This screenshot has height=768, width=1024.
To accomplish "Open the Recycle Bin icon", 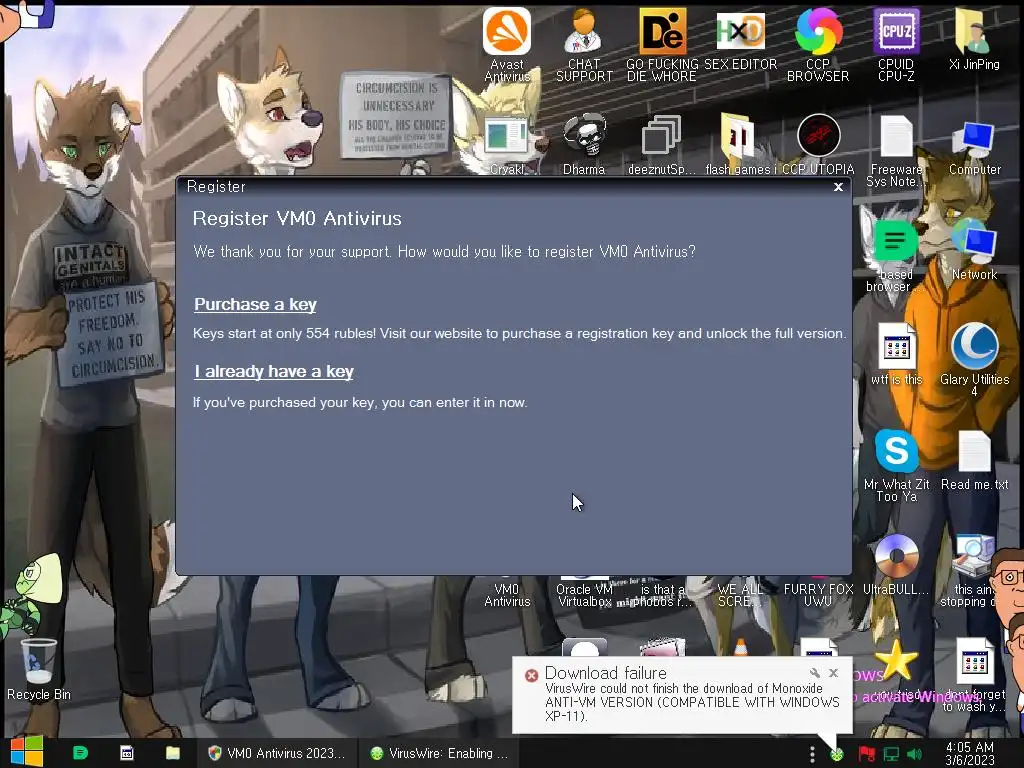I will (39, 669).
